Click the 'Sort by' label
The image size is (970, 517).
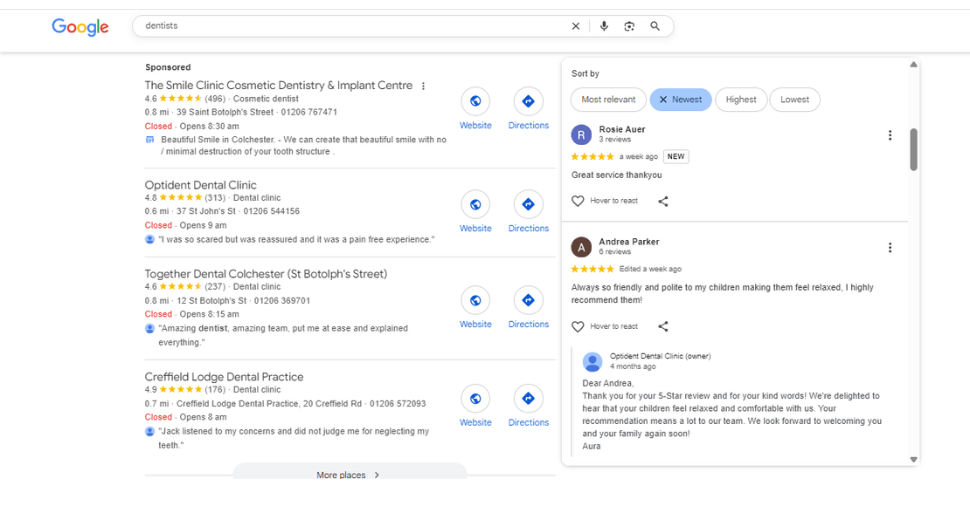(585, 74)
